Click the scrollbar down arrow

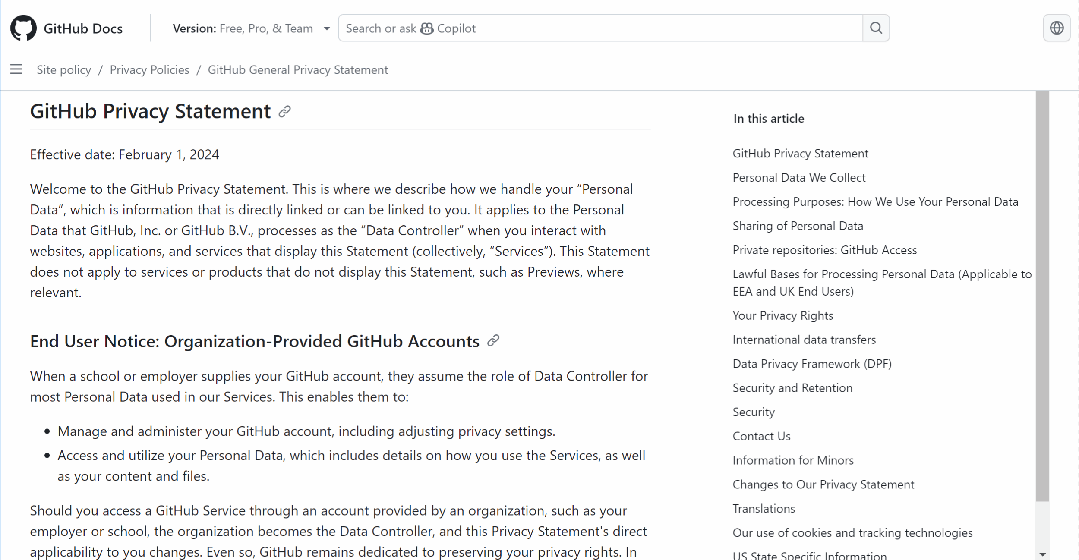pyautogui.click(x=1043, y=554)
